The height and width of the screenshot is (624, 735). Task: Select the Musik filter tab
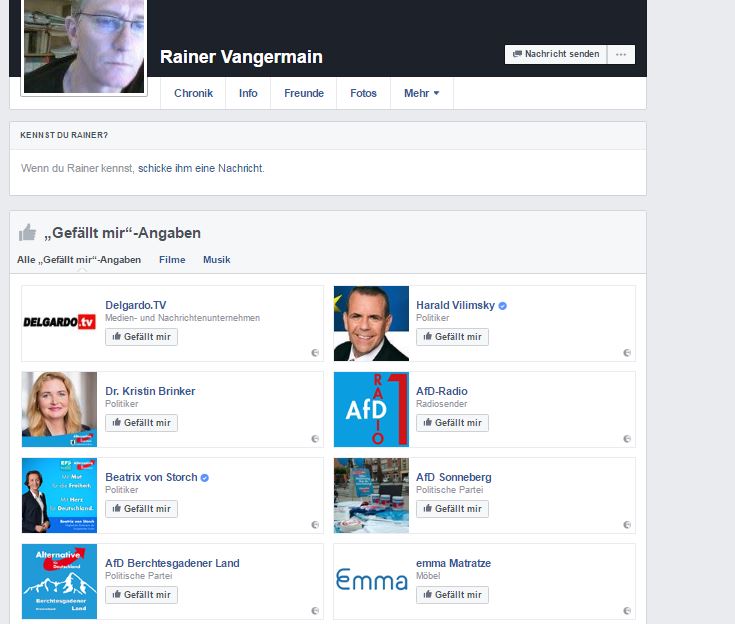(x=217, y=260)
